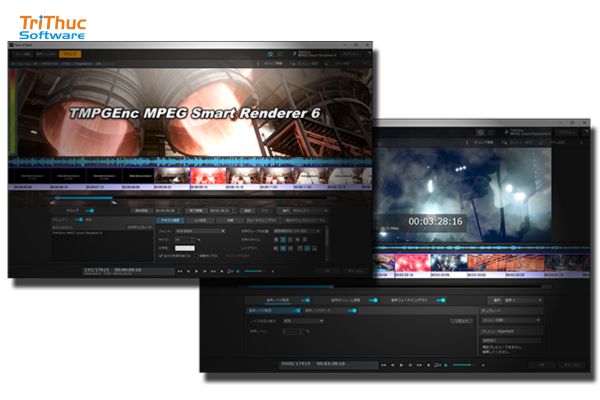Screen dimensions: 600x400
Task: Click frame counter field showing 5008/17615
Action: coord(328,365)
